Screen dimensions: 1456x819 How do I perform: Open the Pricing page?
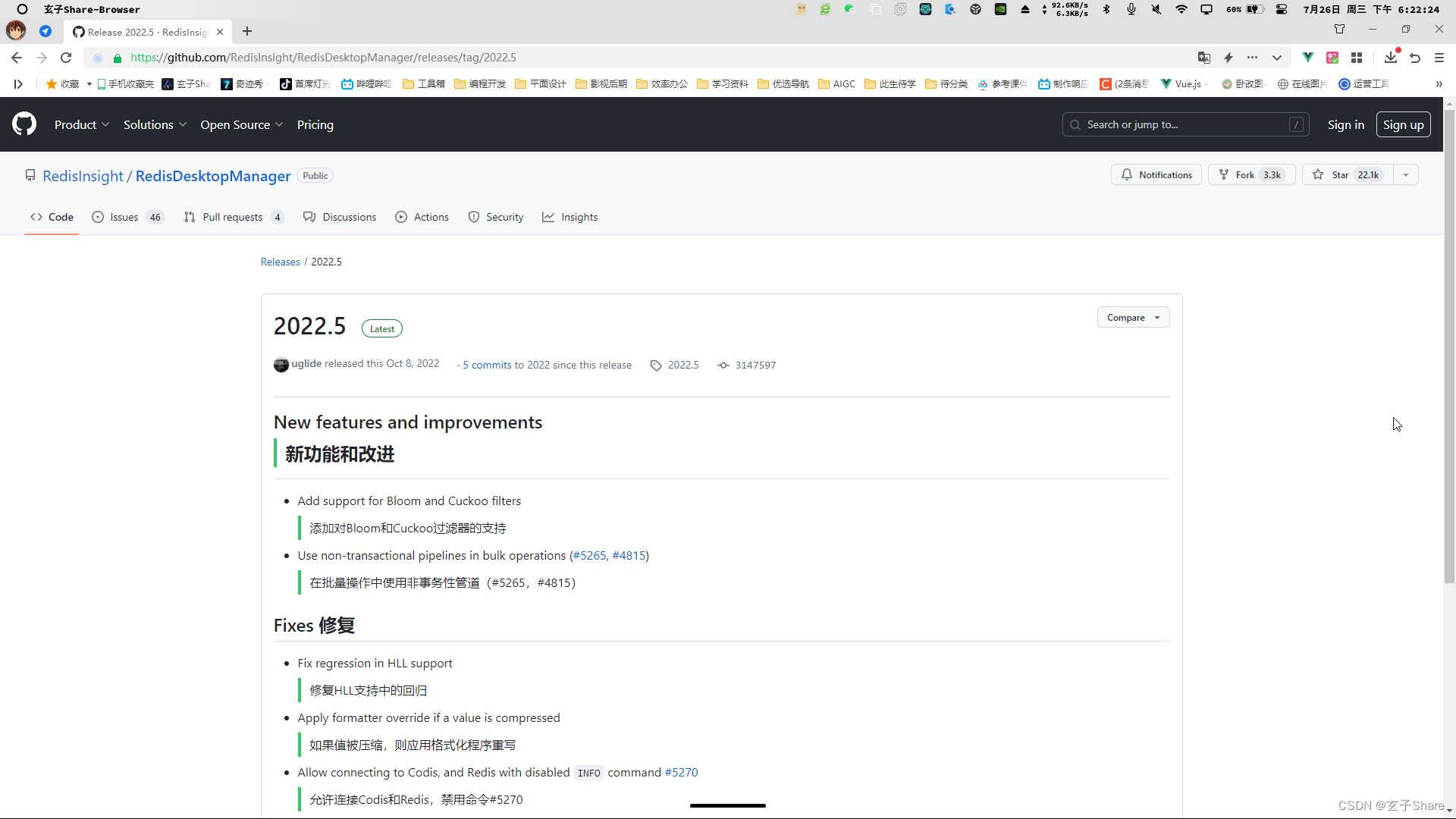pos(315,124)
